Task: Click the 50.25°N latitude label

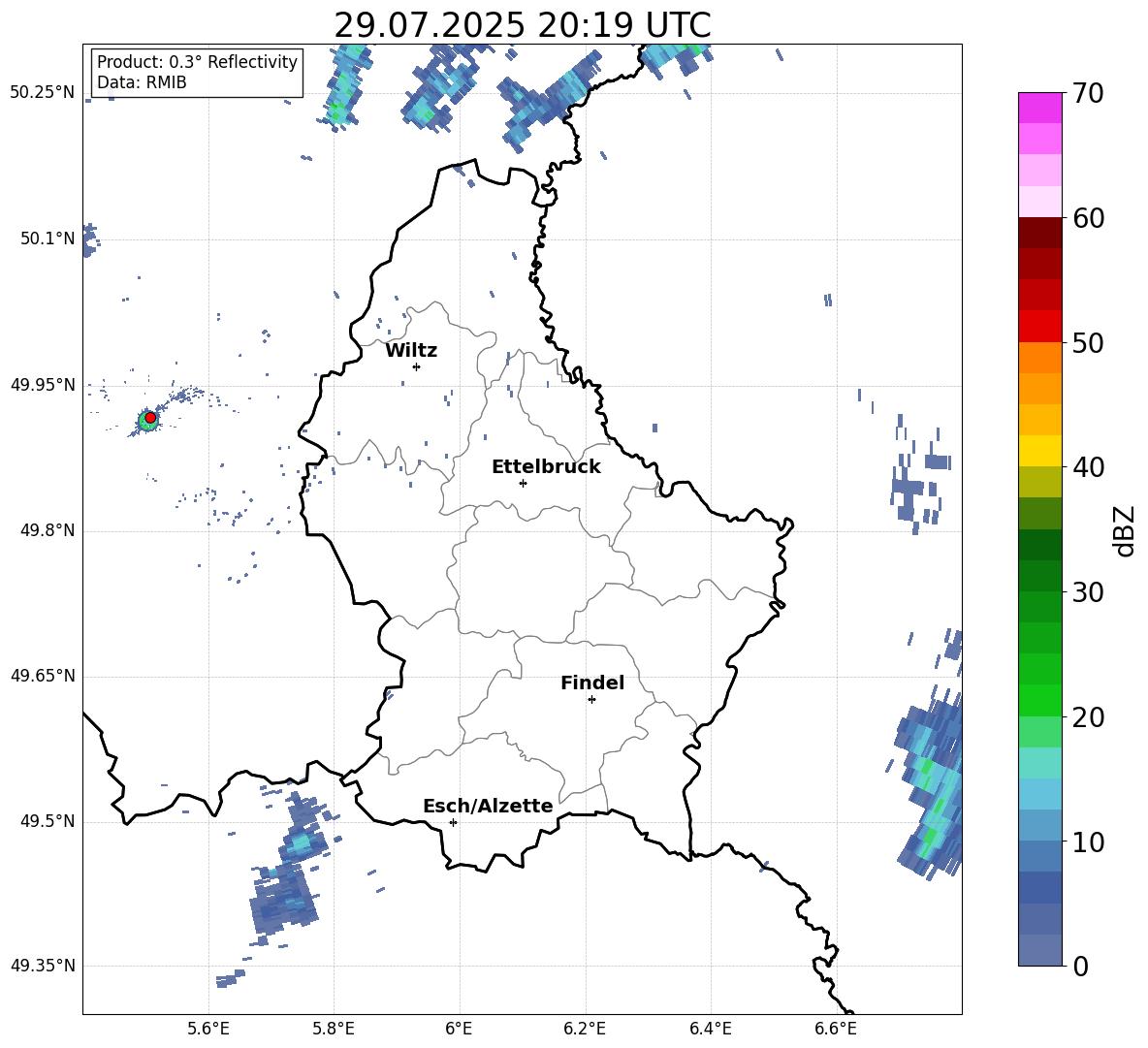Action: coord(43,93)
